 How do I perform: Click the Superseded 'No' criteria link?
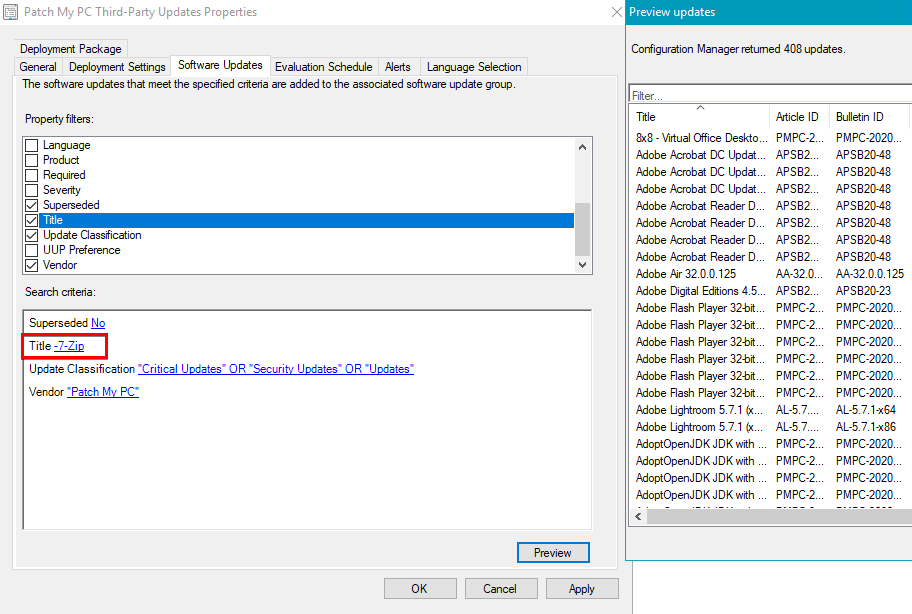(x=98, y=323)
